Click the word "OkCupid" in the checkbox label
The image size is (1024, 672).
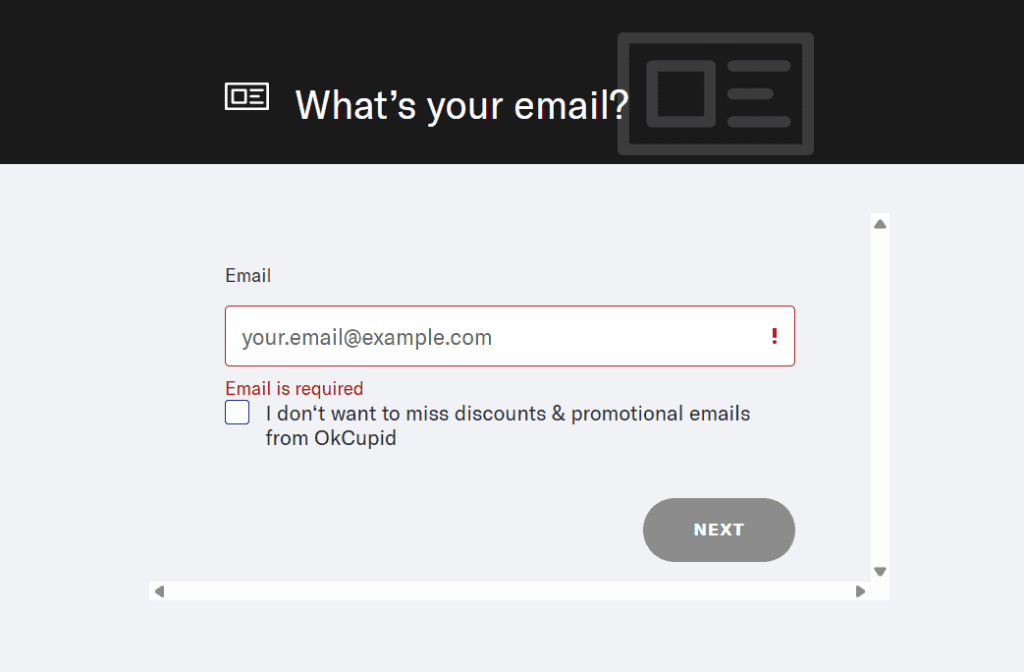pyautogui.click(x=355, y=438)
